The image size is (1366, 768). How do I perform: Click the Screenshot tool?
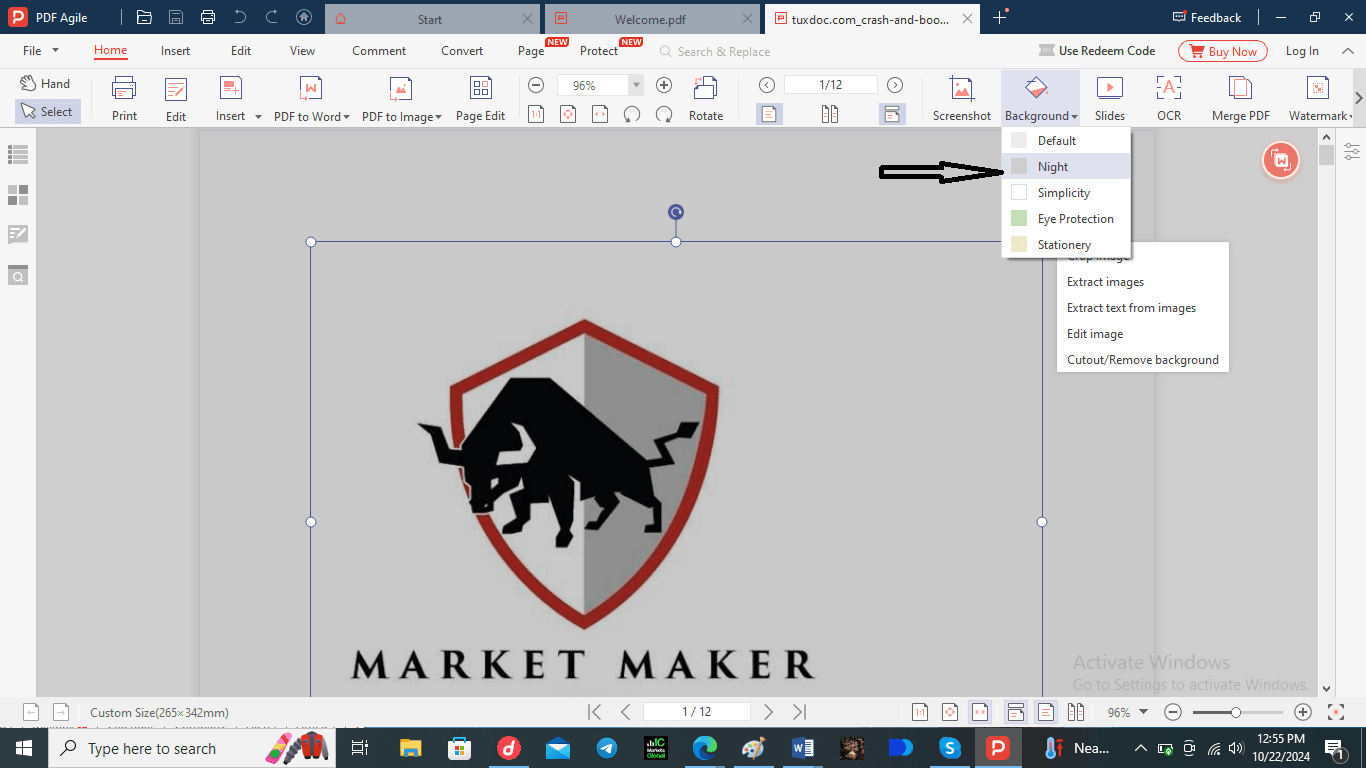(961, 98)
